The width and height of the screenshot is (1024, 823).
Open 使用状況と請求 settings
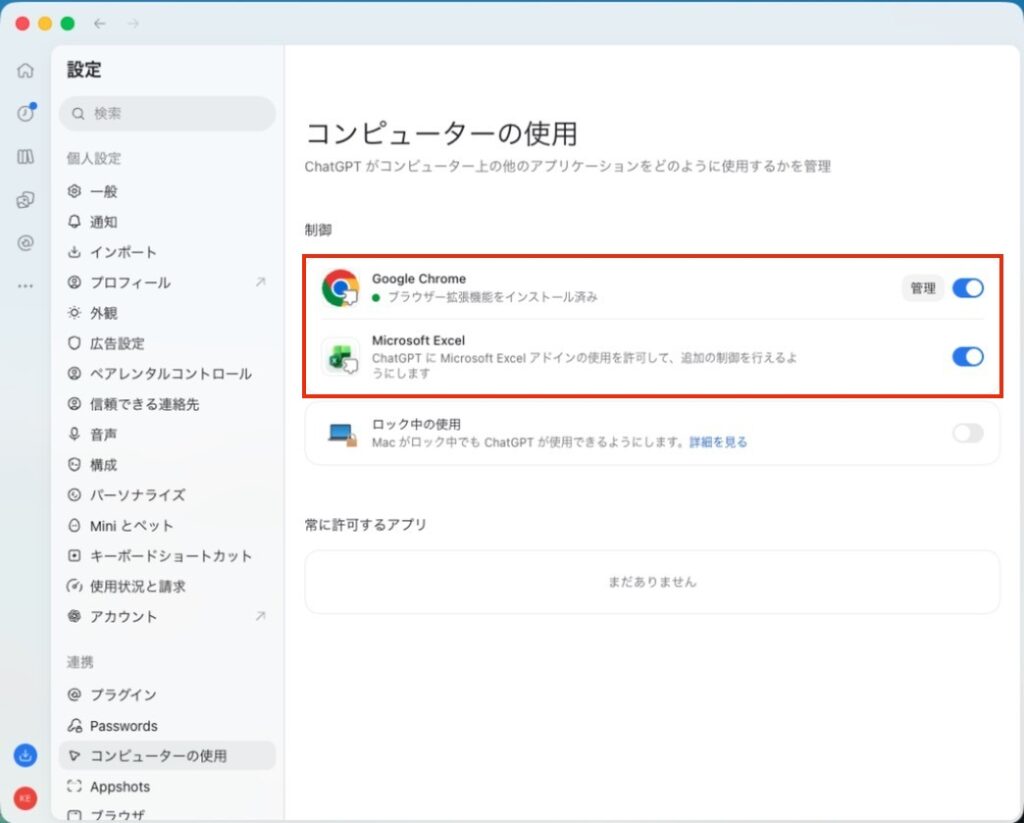tap(167, 586)
